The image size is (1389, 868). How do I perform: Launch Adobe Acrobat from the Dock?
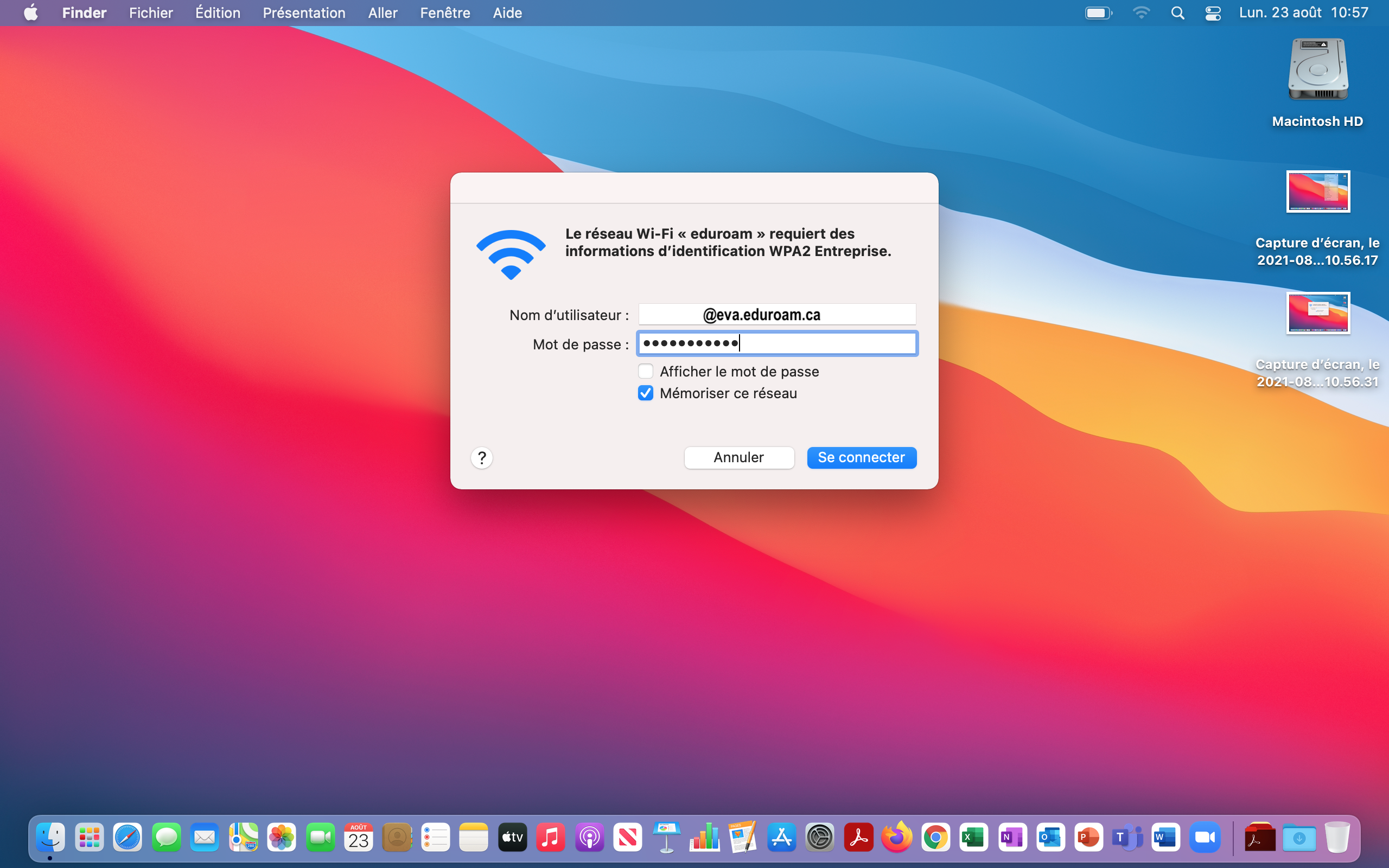859,838
